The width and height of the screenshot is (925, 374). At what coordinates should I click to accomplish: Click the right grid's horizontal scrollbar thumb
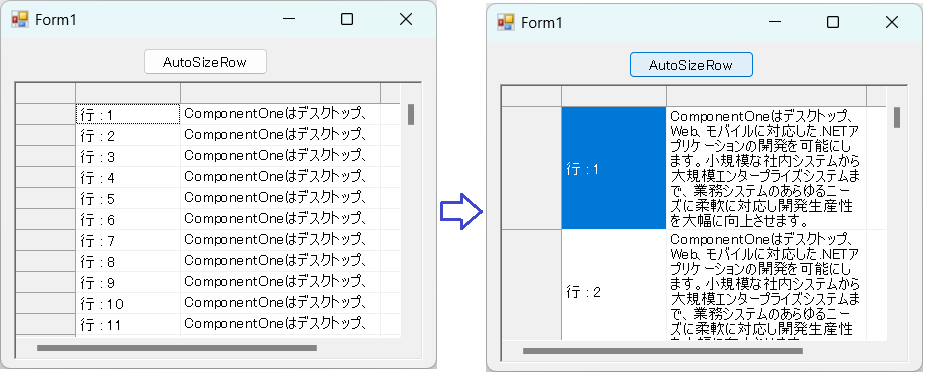click(x=663, y=351)
